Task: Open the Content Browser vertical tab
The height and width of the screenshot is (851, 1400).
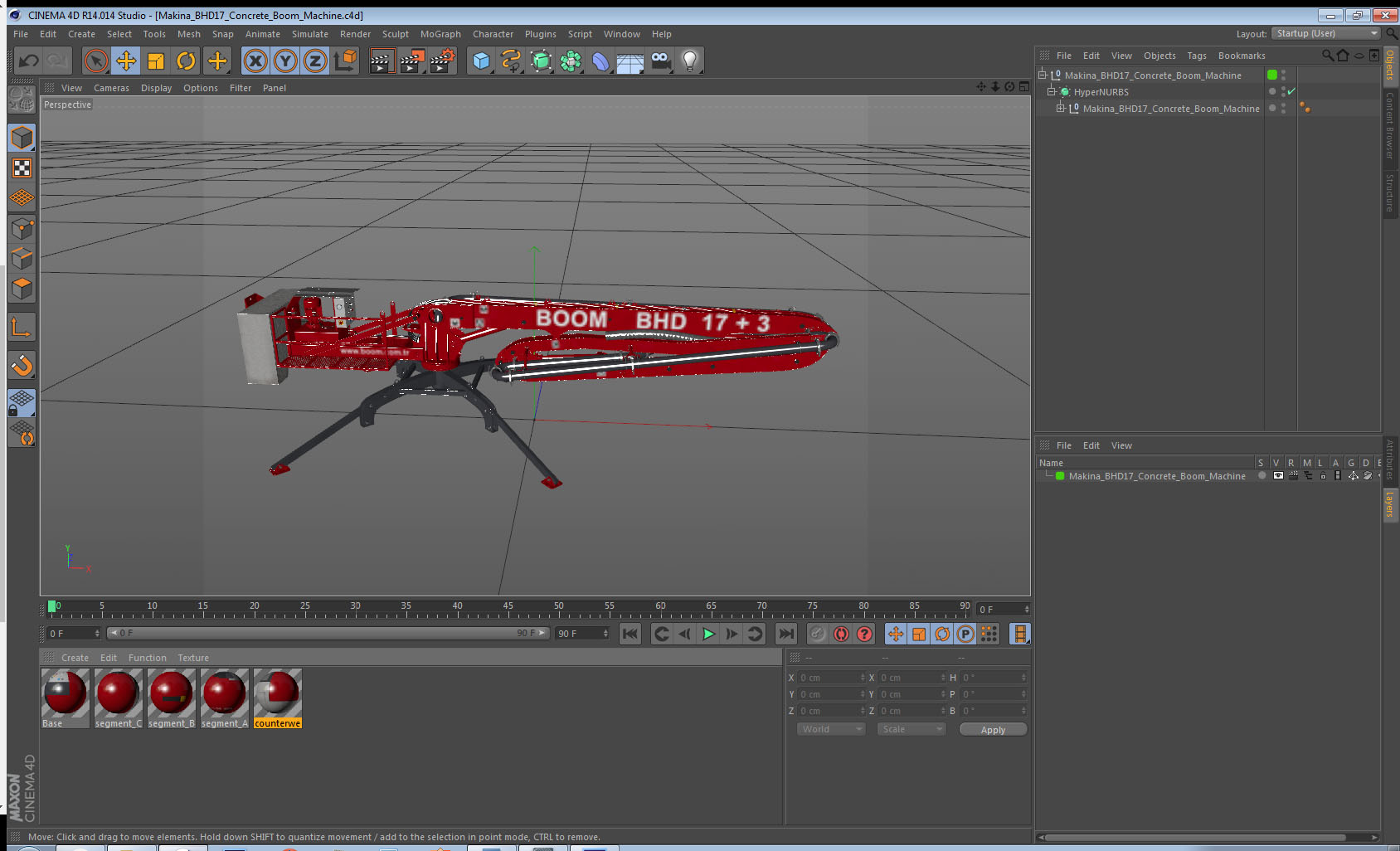Action: click(1391, 125)
